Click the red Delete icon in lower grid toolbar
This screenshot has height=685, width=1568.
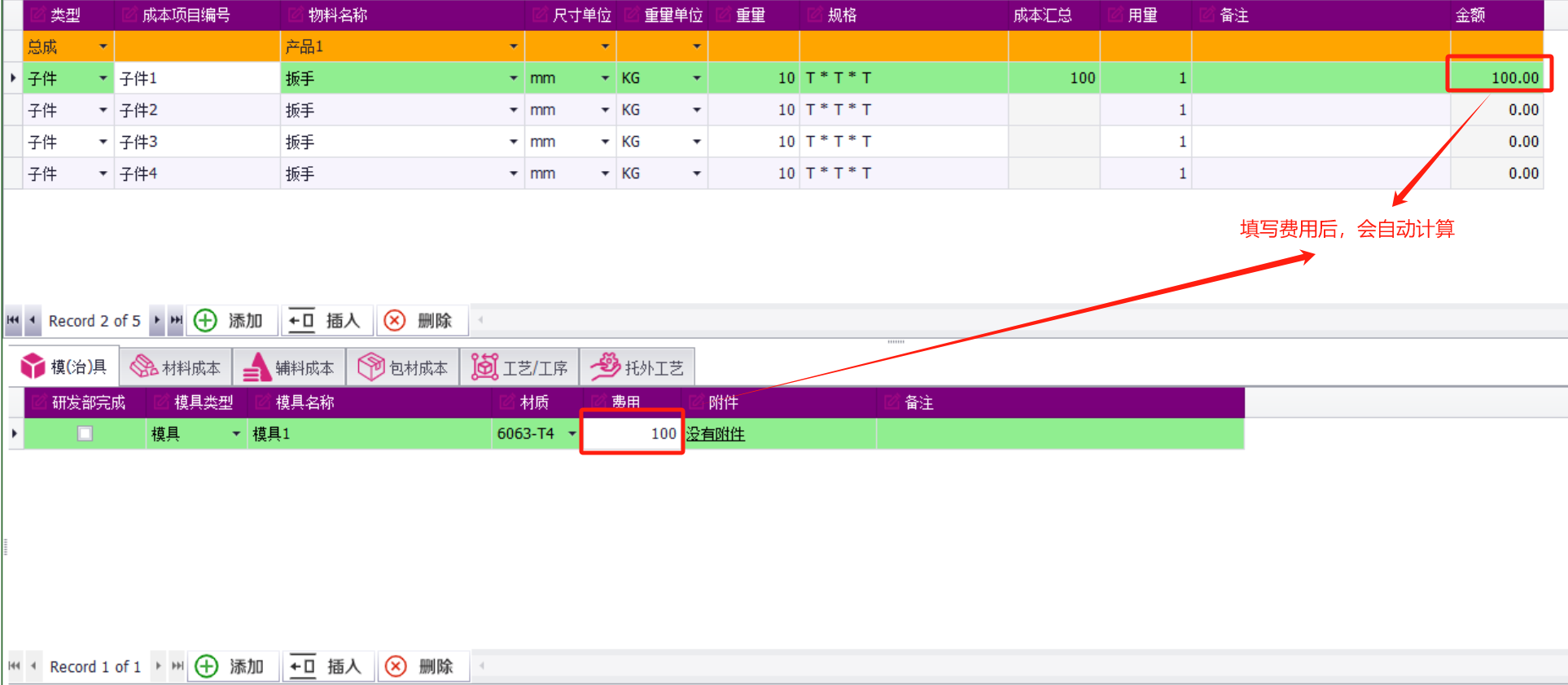click(x=396, y=667)
